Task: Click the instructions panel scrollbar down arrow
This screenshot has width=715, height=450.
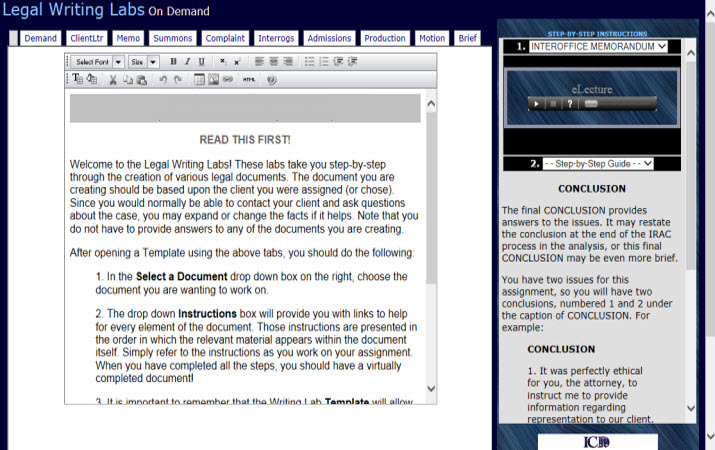Action: coord(691,408)
